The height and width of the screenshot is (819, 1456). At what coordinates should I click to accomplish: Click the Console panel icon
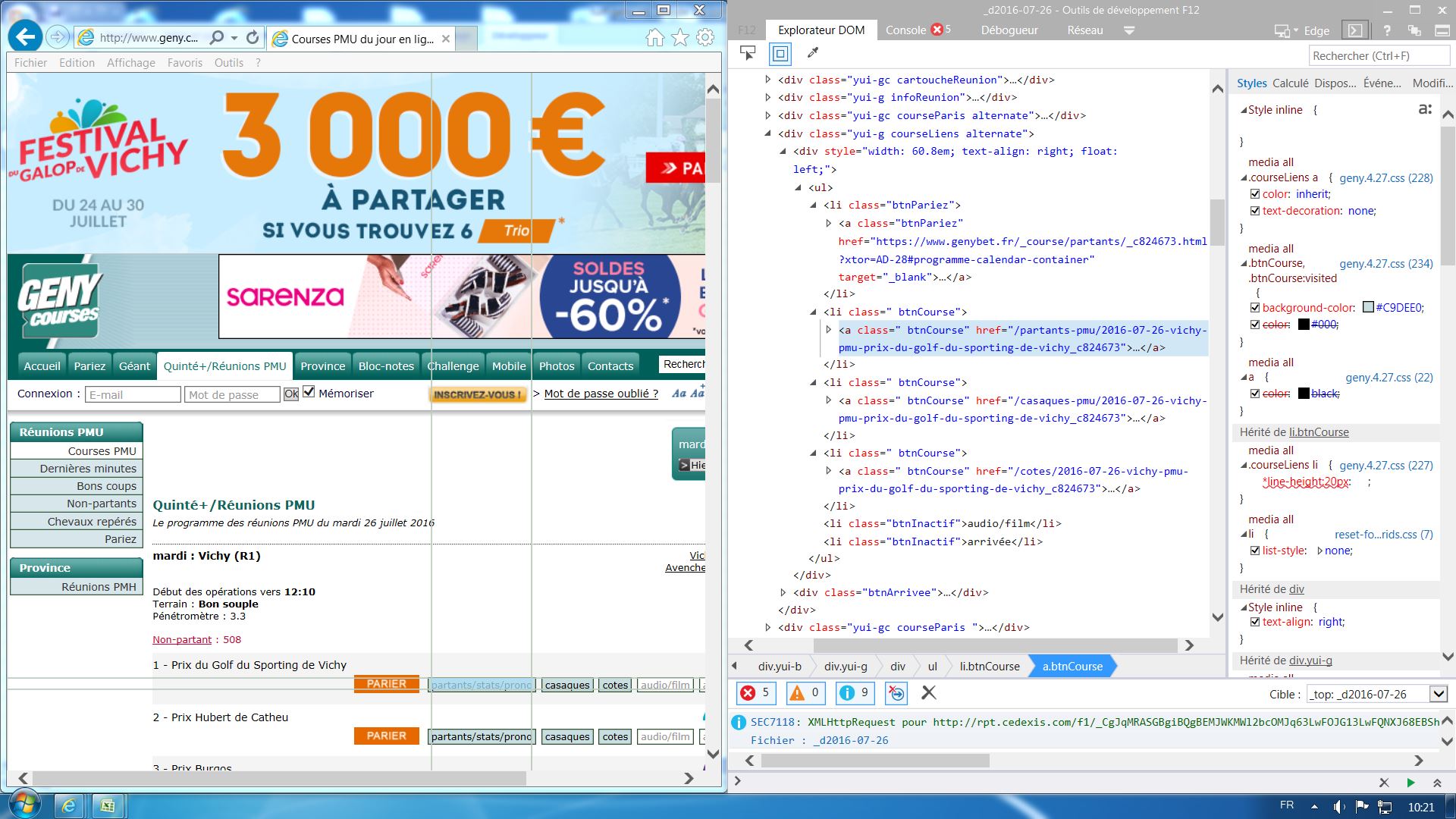coord(905,29)
